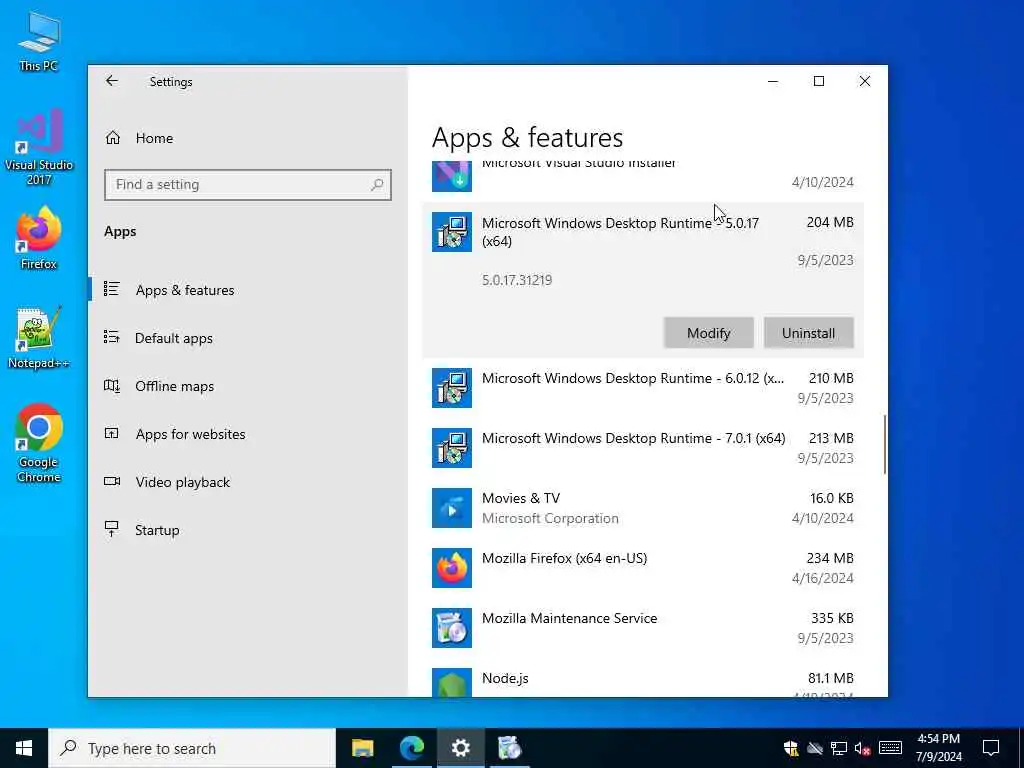The height and width of the screenshot is (768, 1024).
Task: Click the Apps & features page heading
Action: point(528,138)
